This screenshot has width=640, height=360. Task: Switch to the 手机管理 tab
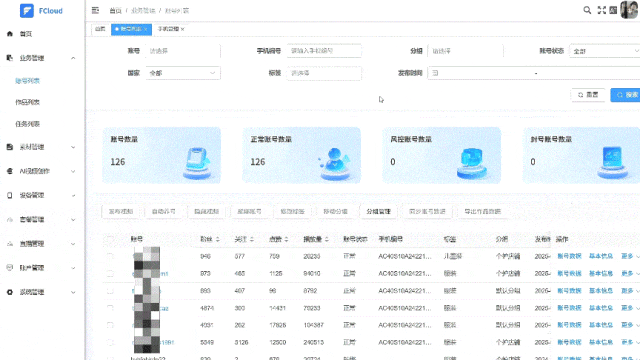point(168,29)
